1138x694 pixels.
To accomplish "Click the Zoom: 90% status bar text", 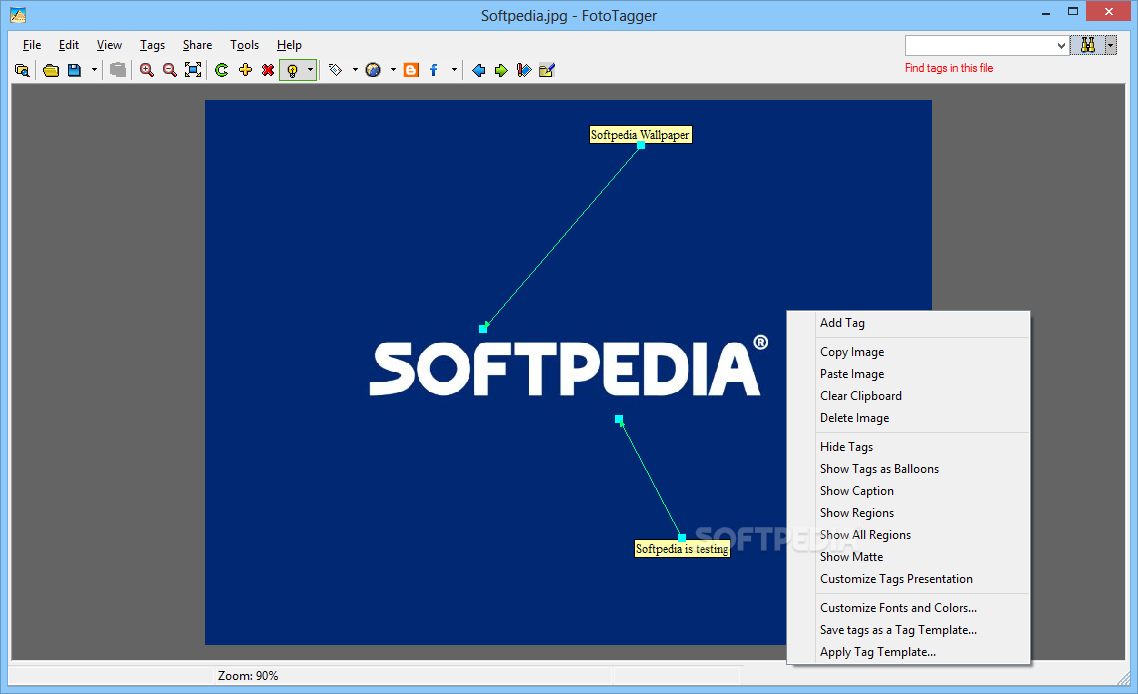I will pyautogui.click(x=248, y=676).
